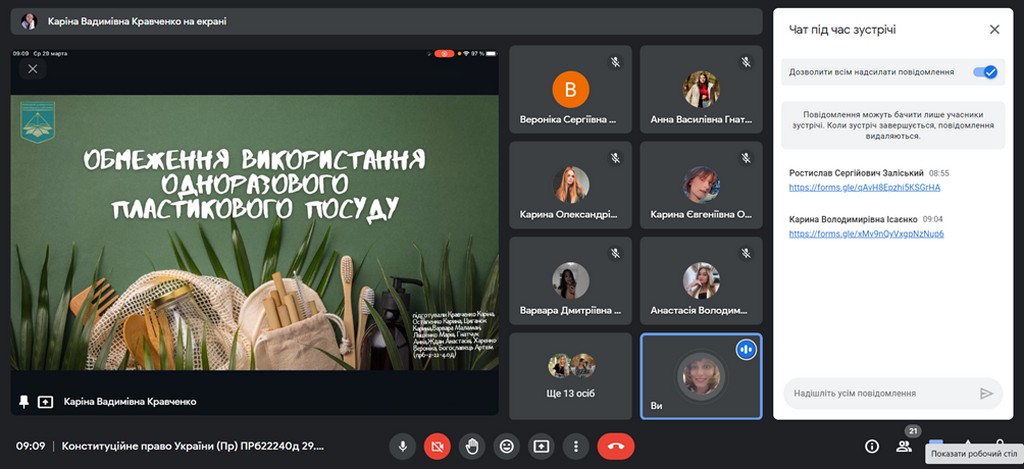Image resolution: width=1024 pixels, height=469 pixels.
Task: Raise hand in the meeting
Action: [472, 446]
